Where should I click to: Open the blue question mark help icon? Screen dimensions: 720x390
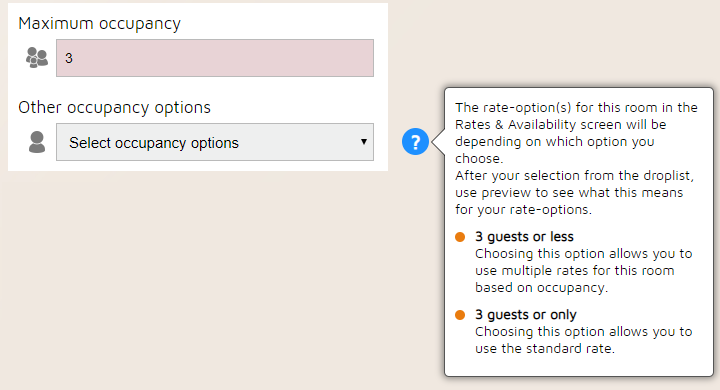coord(415,141)
